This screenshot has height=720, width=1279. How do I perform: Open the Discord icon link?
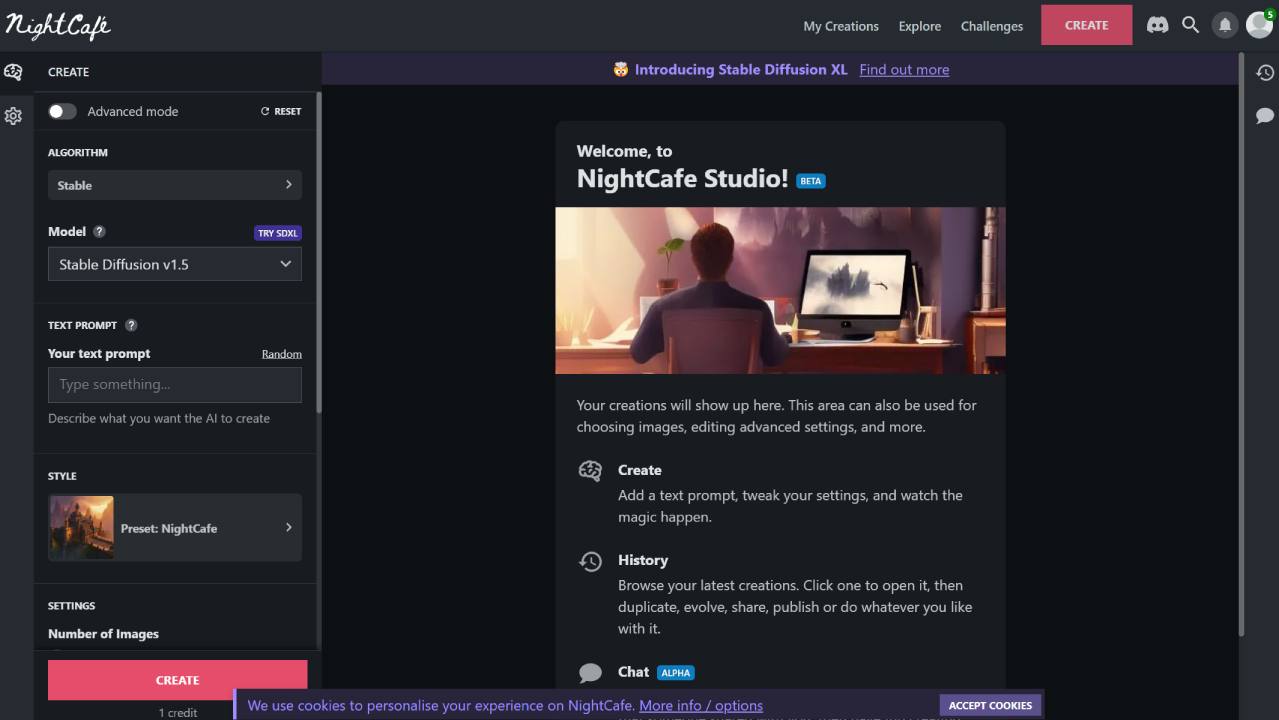click(1157, 25)
